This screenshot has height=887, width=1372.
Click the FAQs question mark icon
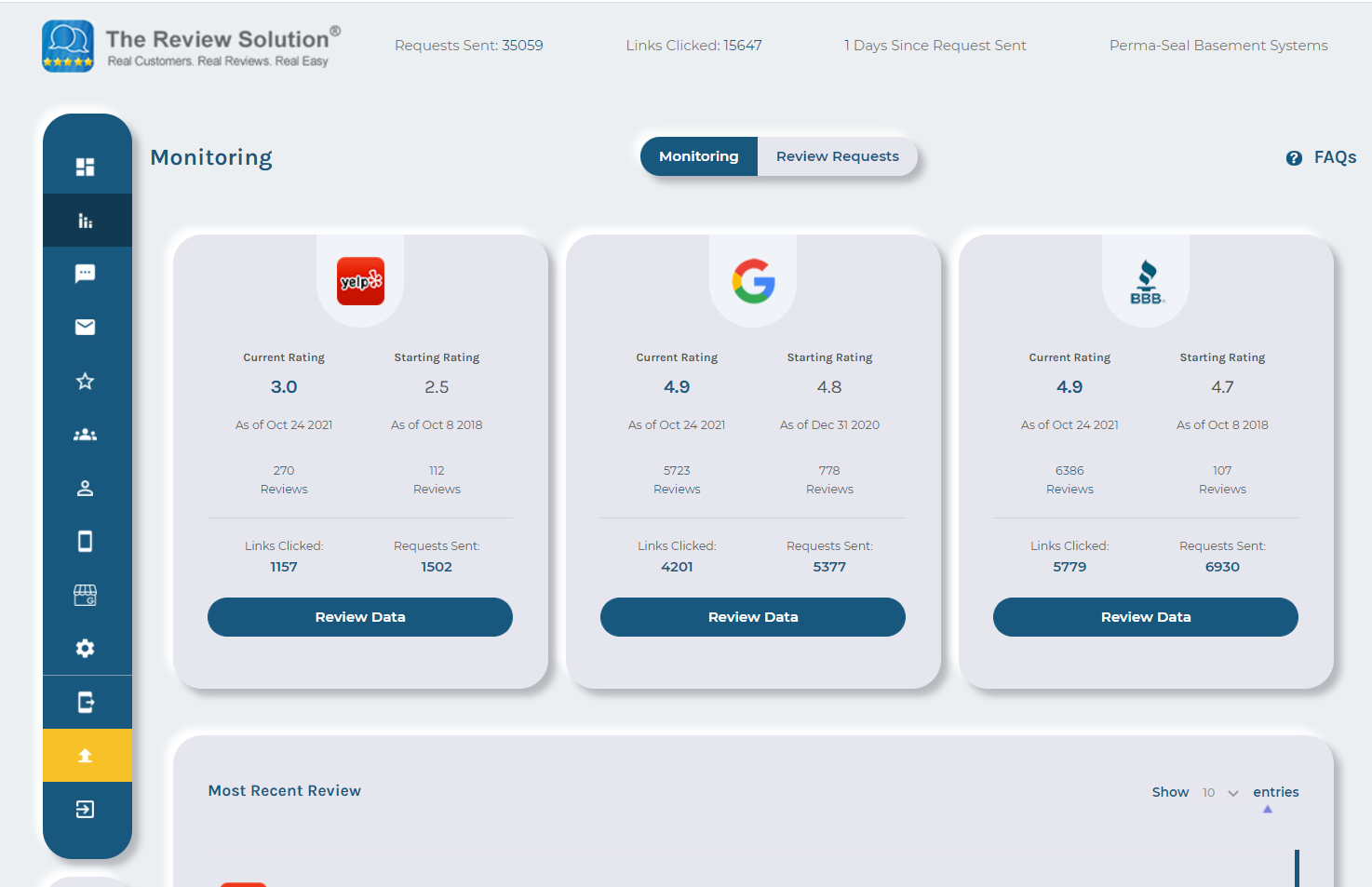(x=1294, y=158)
